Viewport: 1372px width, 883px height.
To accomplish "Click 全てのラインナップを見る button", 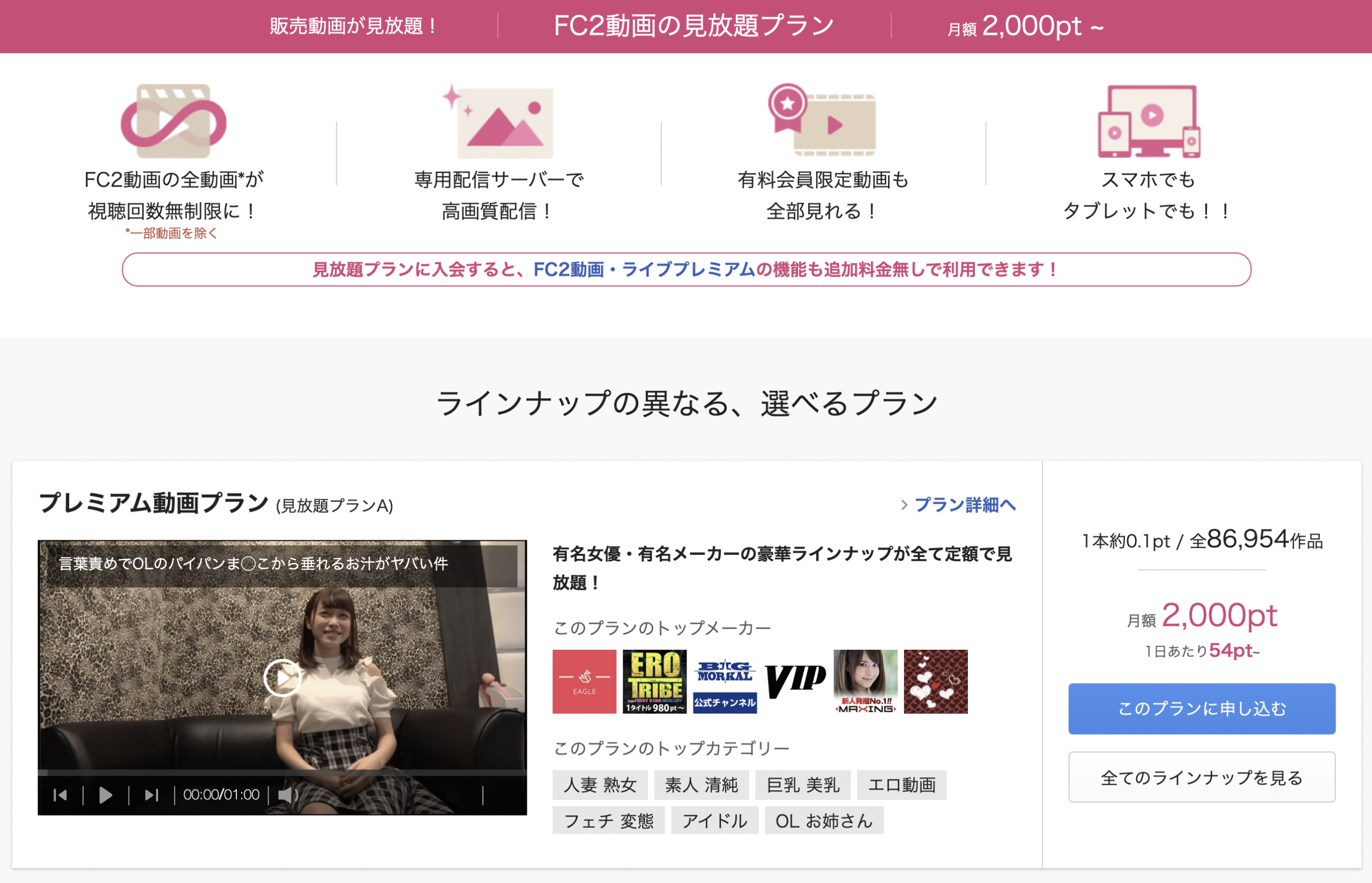I will (1201, 777).
